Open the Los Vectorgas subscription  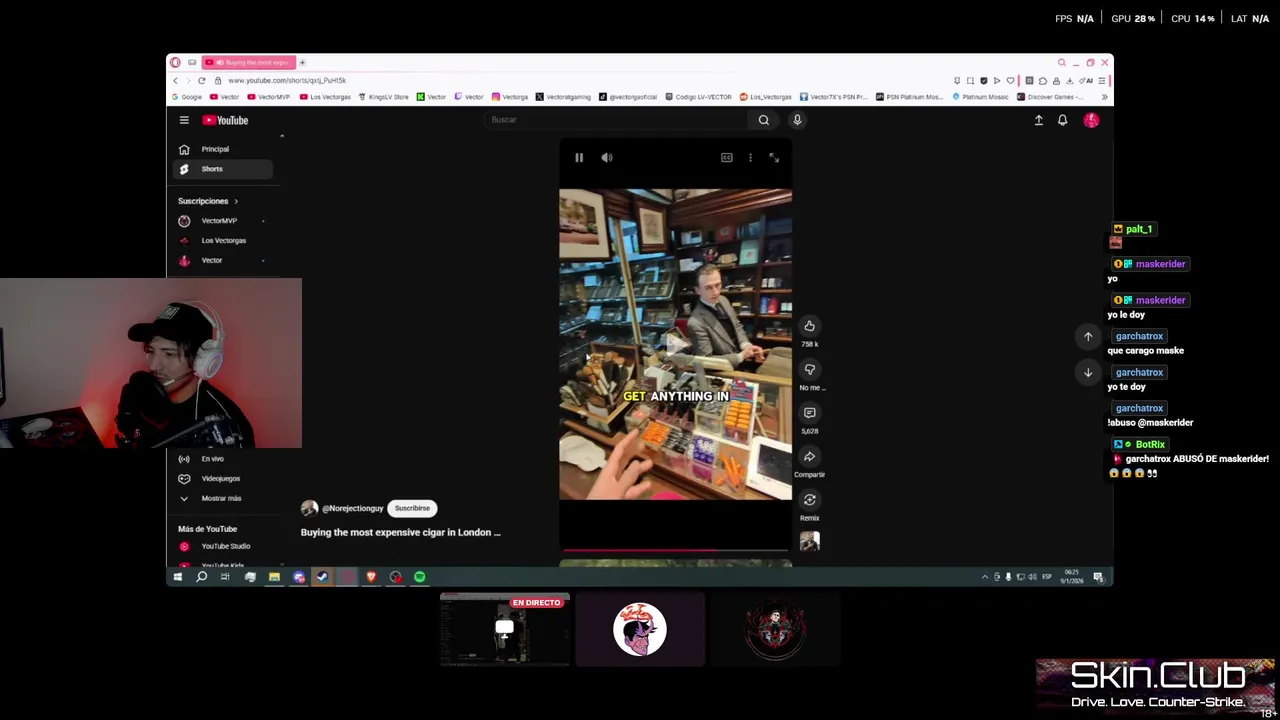(x=222, y=241)
